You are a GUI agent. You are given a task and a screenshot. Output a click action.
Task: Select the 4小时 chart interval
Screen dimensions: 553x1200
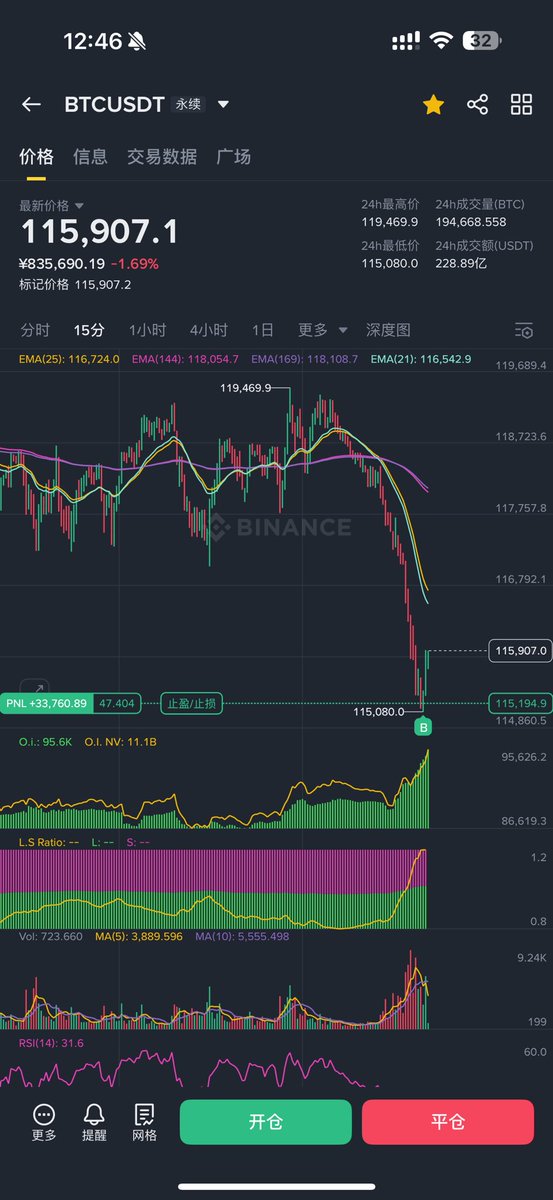pyautogui.click(x=209, y=330)
